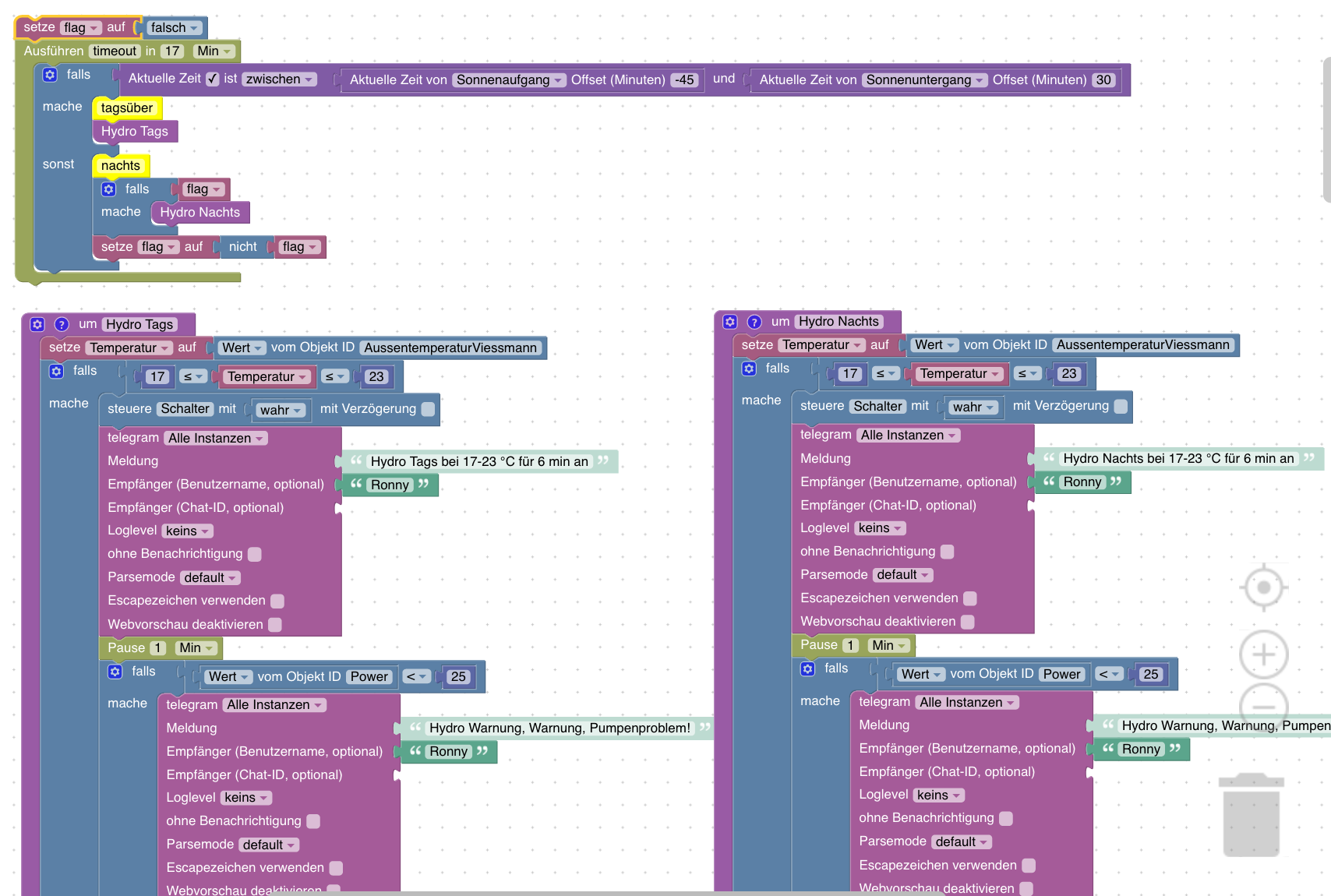Screen dimensions: 1331x896
Task: Check 'Escapezeichen verwenden' in Hydro Nachts warning telegram
Action: point(1029,866)
